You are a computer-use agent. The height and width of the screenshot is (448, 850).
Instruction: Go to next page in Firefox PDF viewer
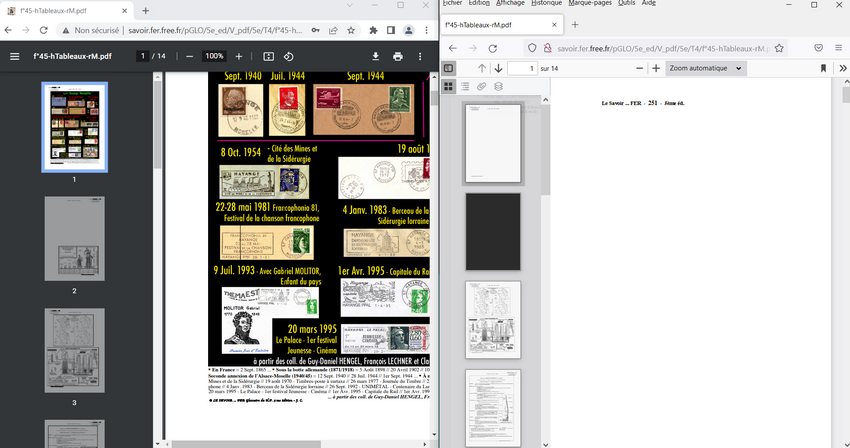click(x=498, y=68)
